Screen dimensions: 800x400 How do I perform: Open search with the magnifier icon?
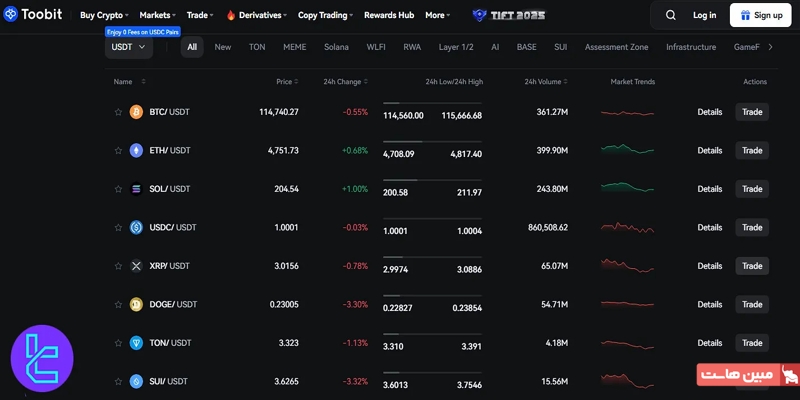tap(670, 15)
